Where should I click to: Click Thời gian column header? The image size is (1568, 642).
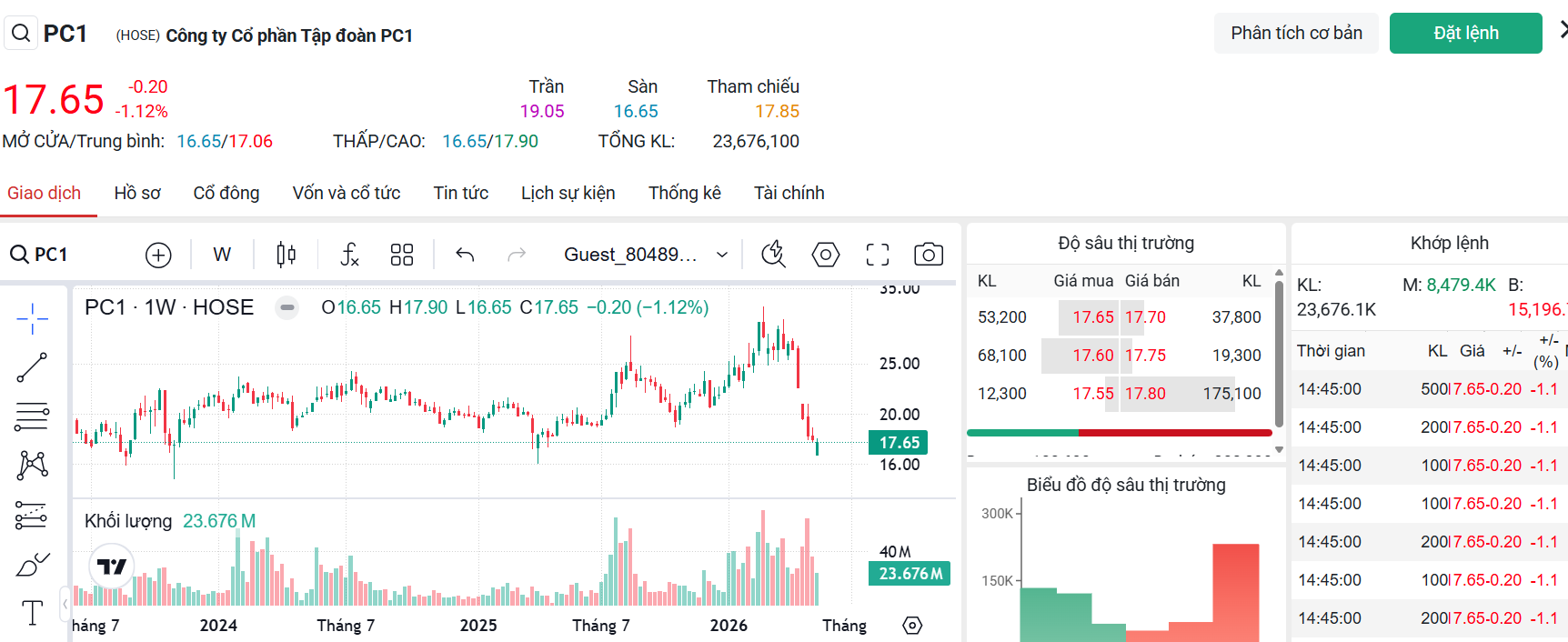[1331, 351]
